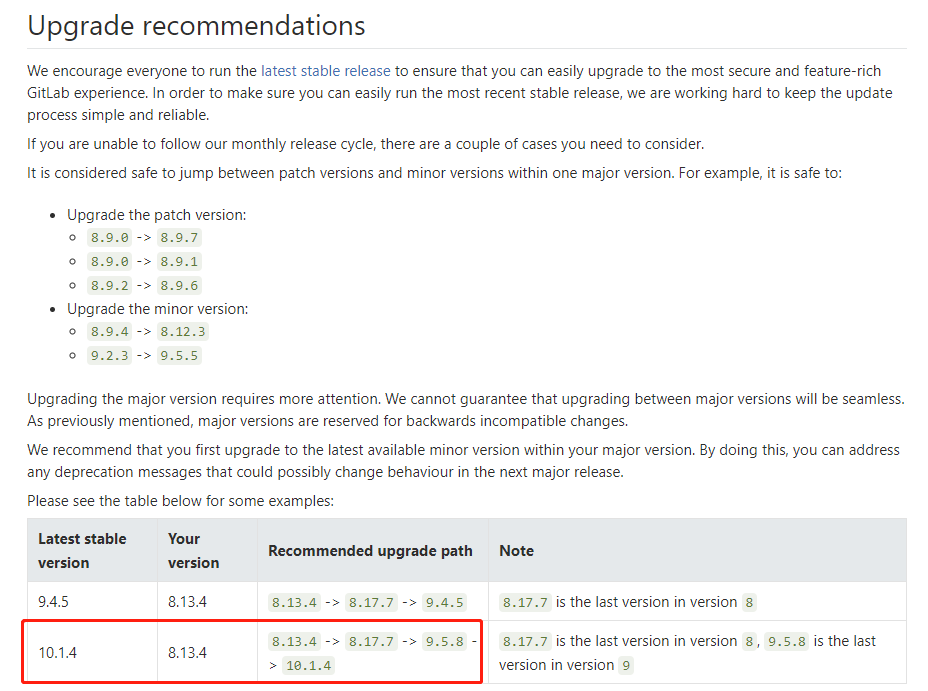Open the "latest stable release" link

coord(326,71)
